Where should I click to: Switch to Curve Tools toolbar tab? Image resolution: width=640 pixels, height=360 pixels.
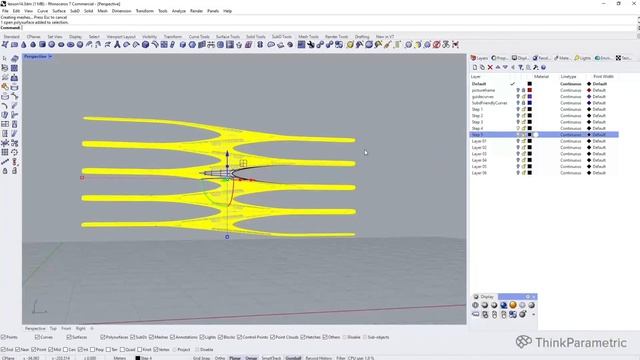click(199, 37)
